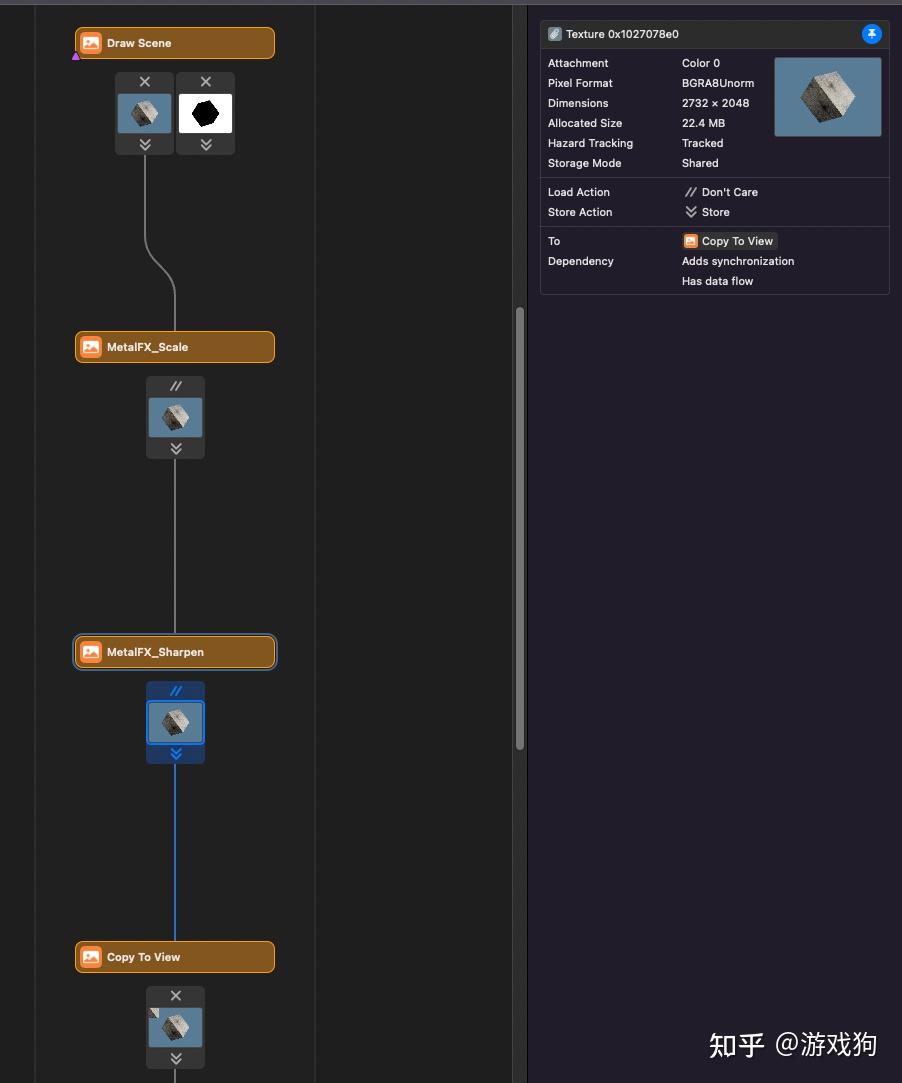
Task: Click the X load action icon above the depth attachment
Action: coord(205,81)
